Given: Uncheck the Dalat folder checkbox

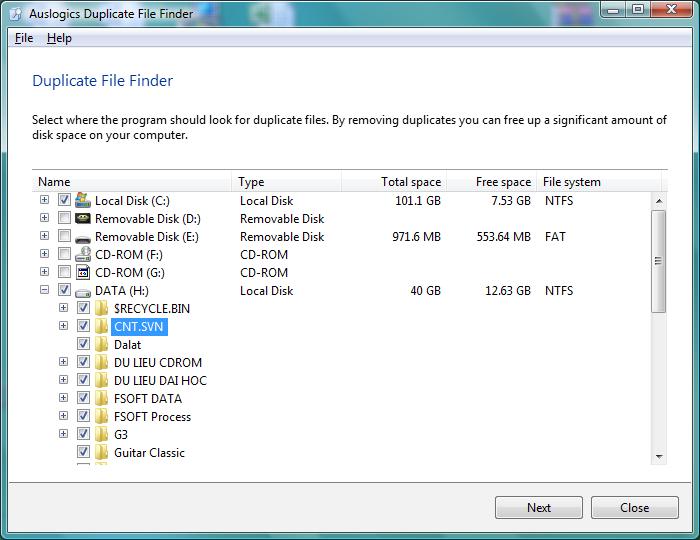Looking at the screenshot, I should click(84, 345).
